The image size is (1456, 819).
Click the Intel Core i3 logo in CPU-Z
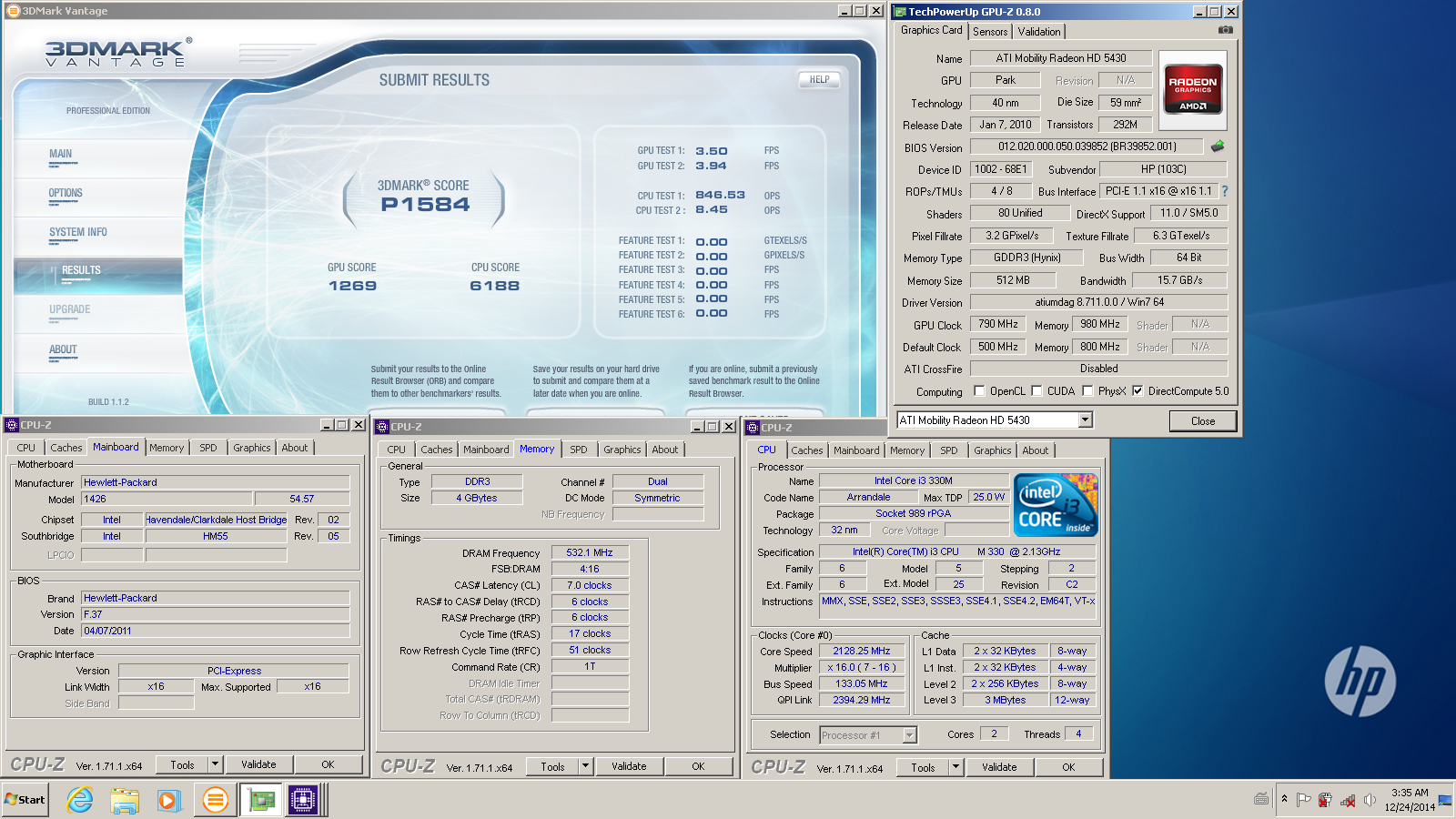click(x=1056, y=505)
